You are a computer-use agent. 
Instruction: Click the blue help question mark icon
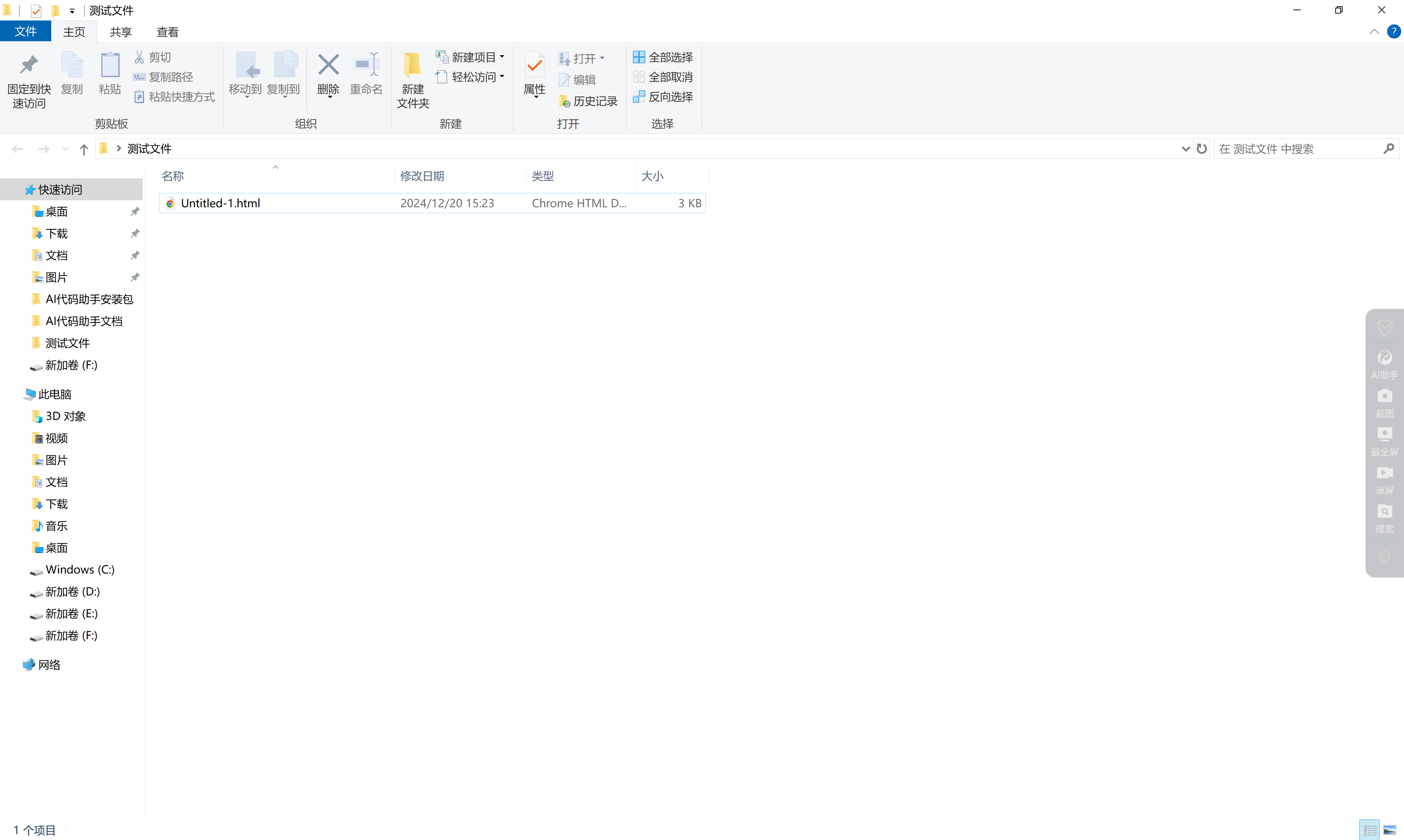coord(1394,32)
